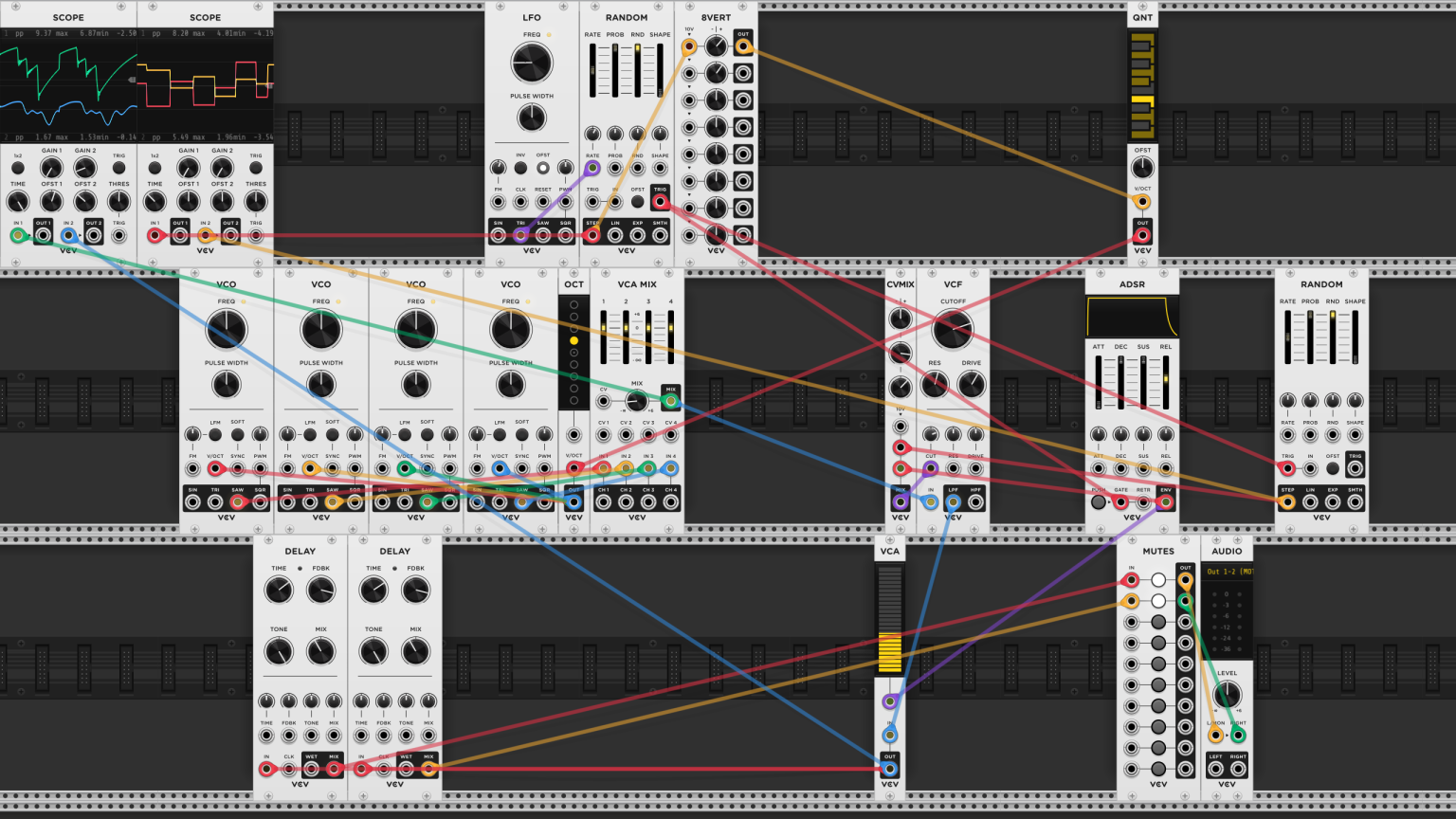Click the LFO CLK input jack
This screenshot has height=819, width=1456.
(520, 201)
